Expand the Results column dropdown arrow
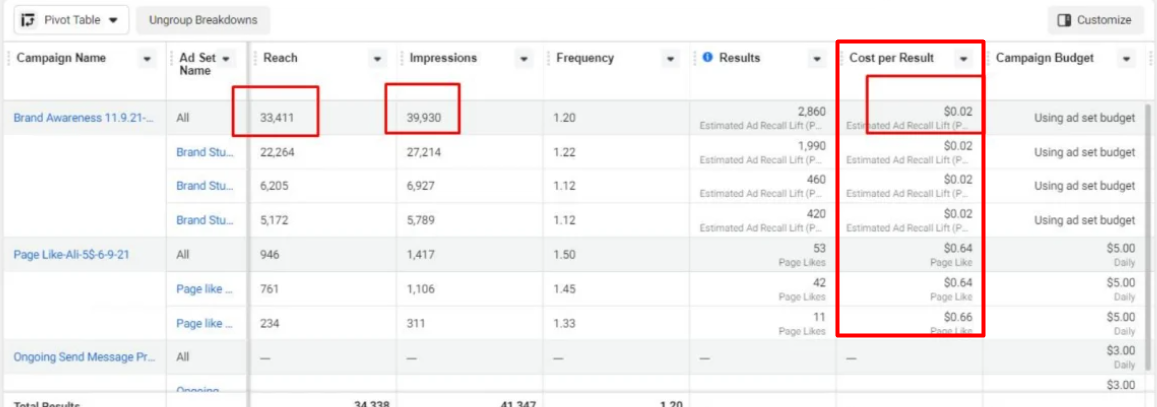Viewport: 1157px width, 407px height. click(817, 59)
